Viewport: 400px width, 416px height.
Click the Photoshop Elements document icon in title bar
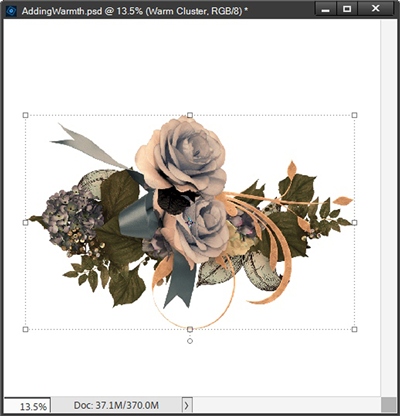coord(11,10)
